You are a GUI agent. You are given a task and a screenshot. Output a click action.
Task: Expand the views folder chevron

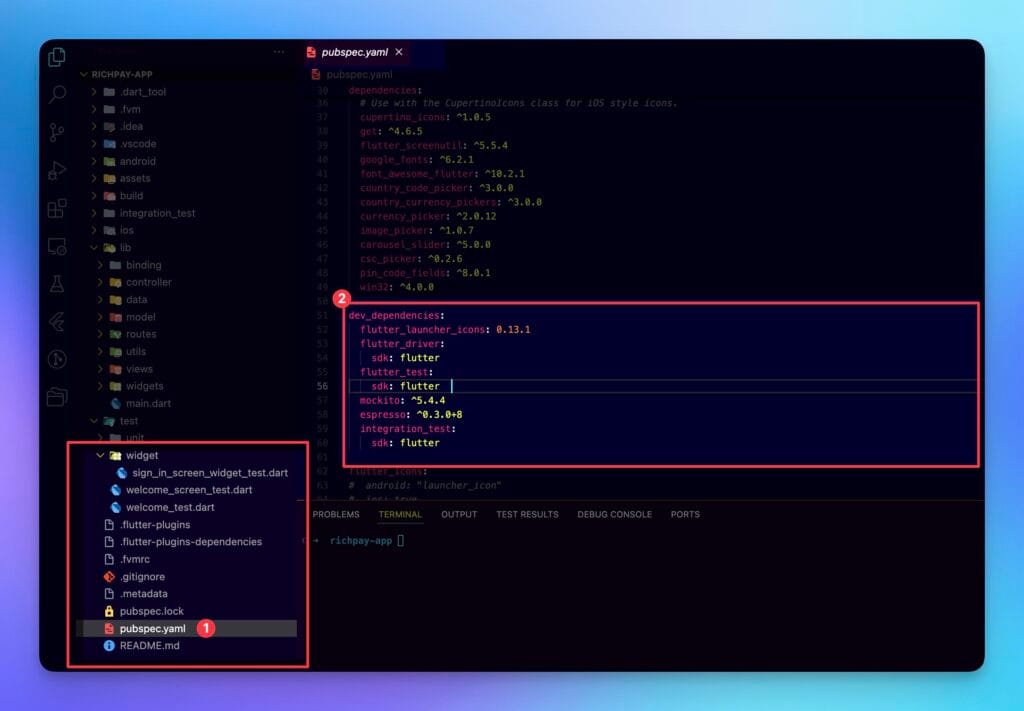(100, 369)
